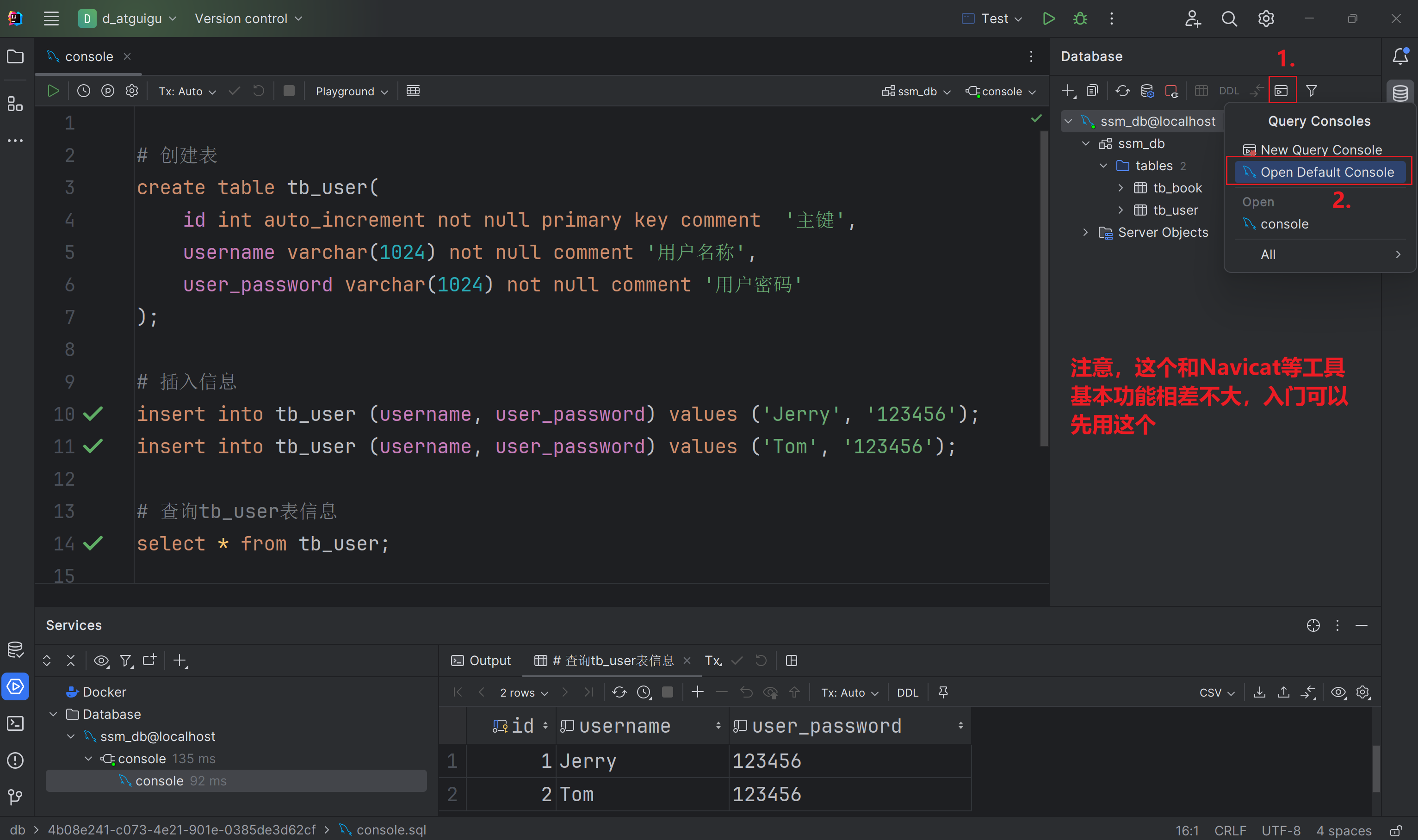Open the Jump to Query Console icon

(1282, 91)
